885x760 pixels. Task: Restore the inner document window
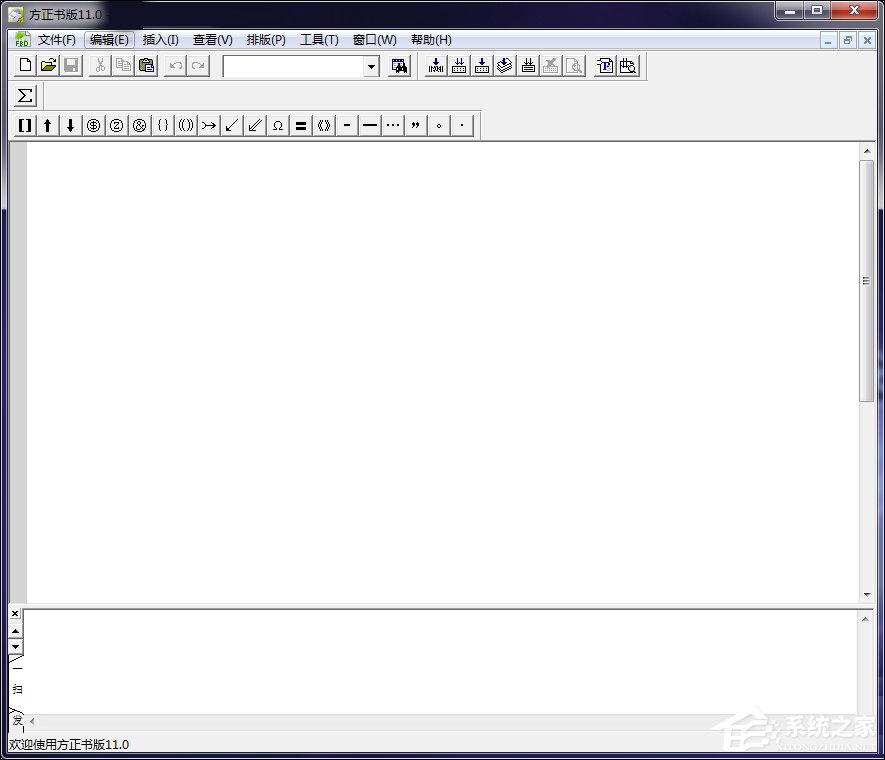click(847, 40)
